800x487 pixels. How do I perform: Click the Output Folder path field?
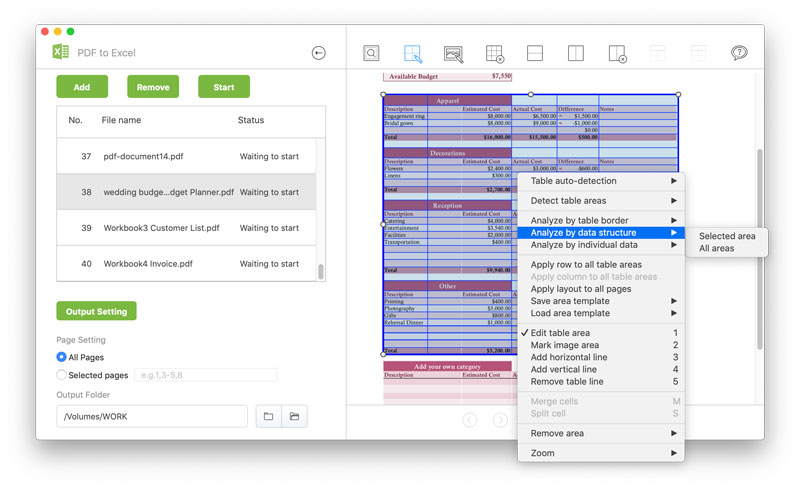pos(152,416)
